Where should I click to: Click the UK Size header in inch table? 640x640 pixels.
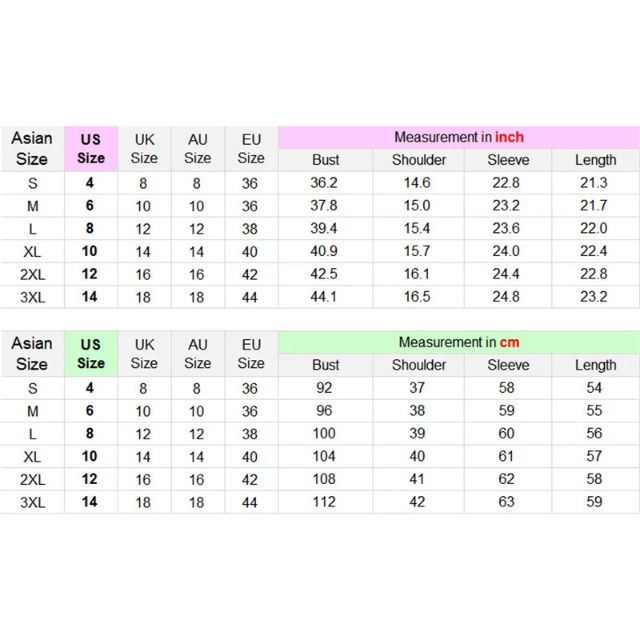click(x=144, y=149)
